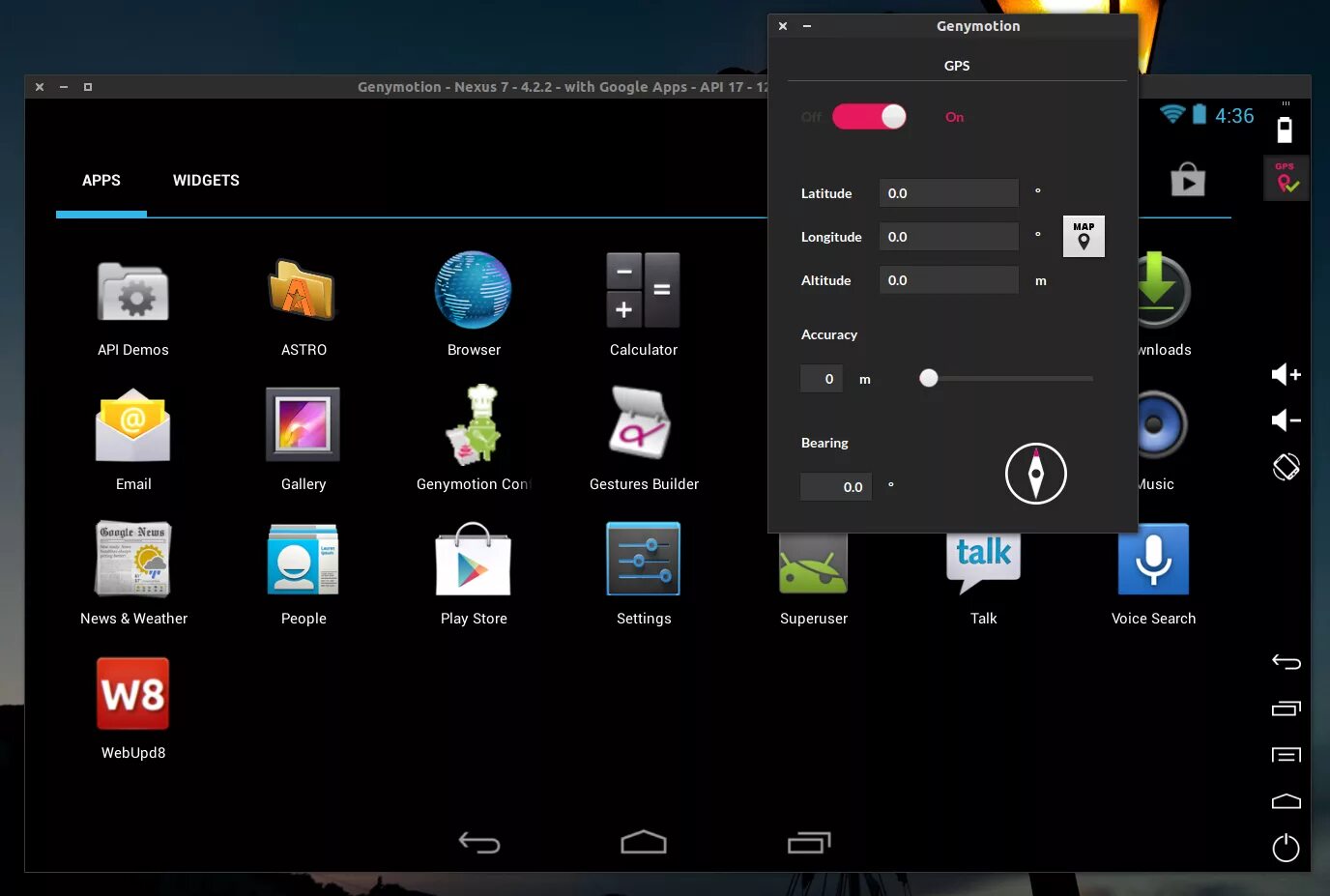This screenshot has height=896, width=1330.
Task: Switch to the APPS tab
Action: pos(101,181)
